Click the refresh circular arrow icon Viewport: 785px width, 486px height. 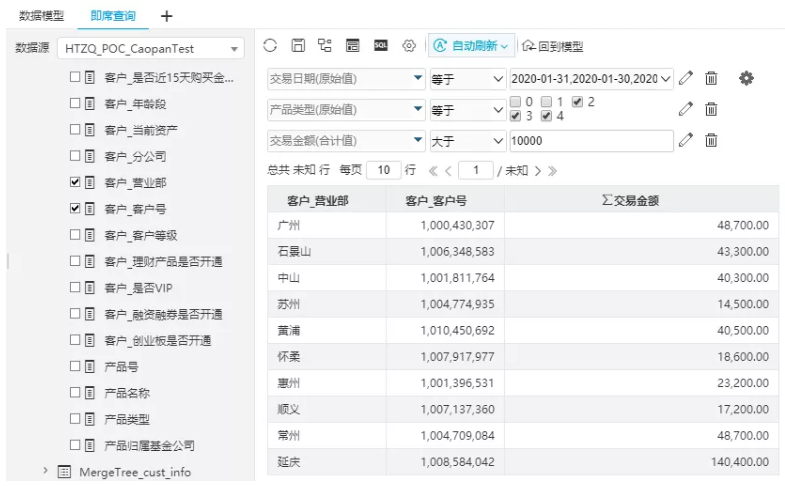coord(270,46)
